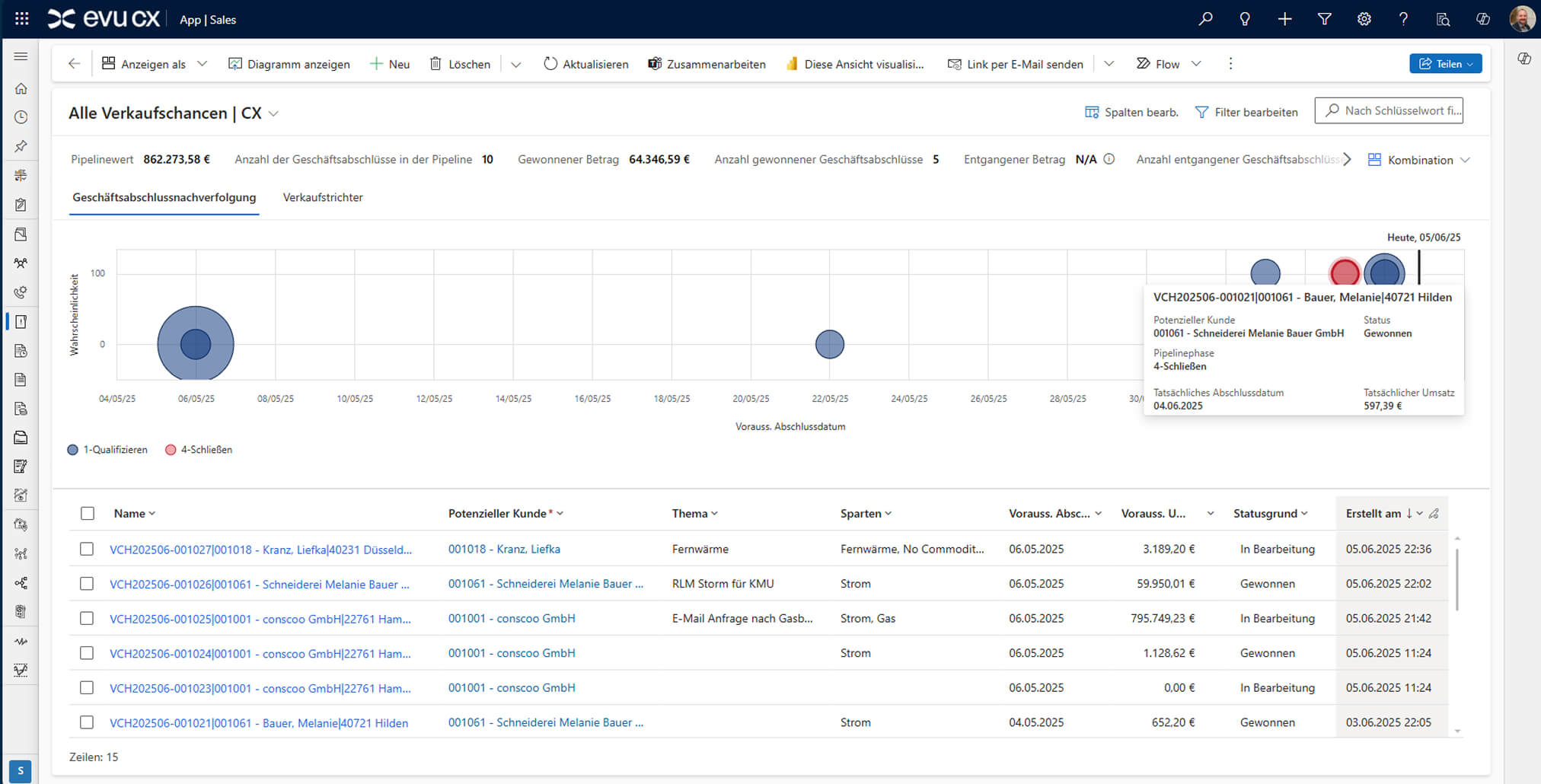Image resolution: width=1541 pixels, height=784 pixels.
Task: Select checkbox for VCH202506-001021 row
Action: click(87, 722)
